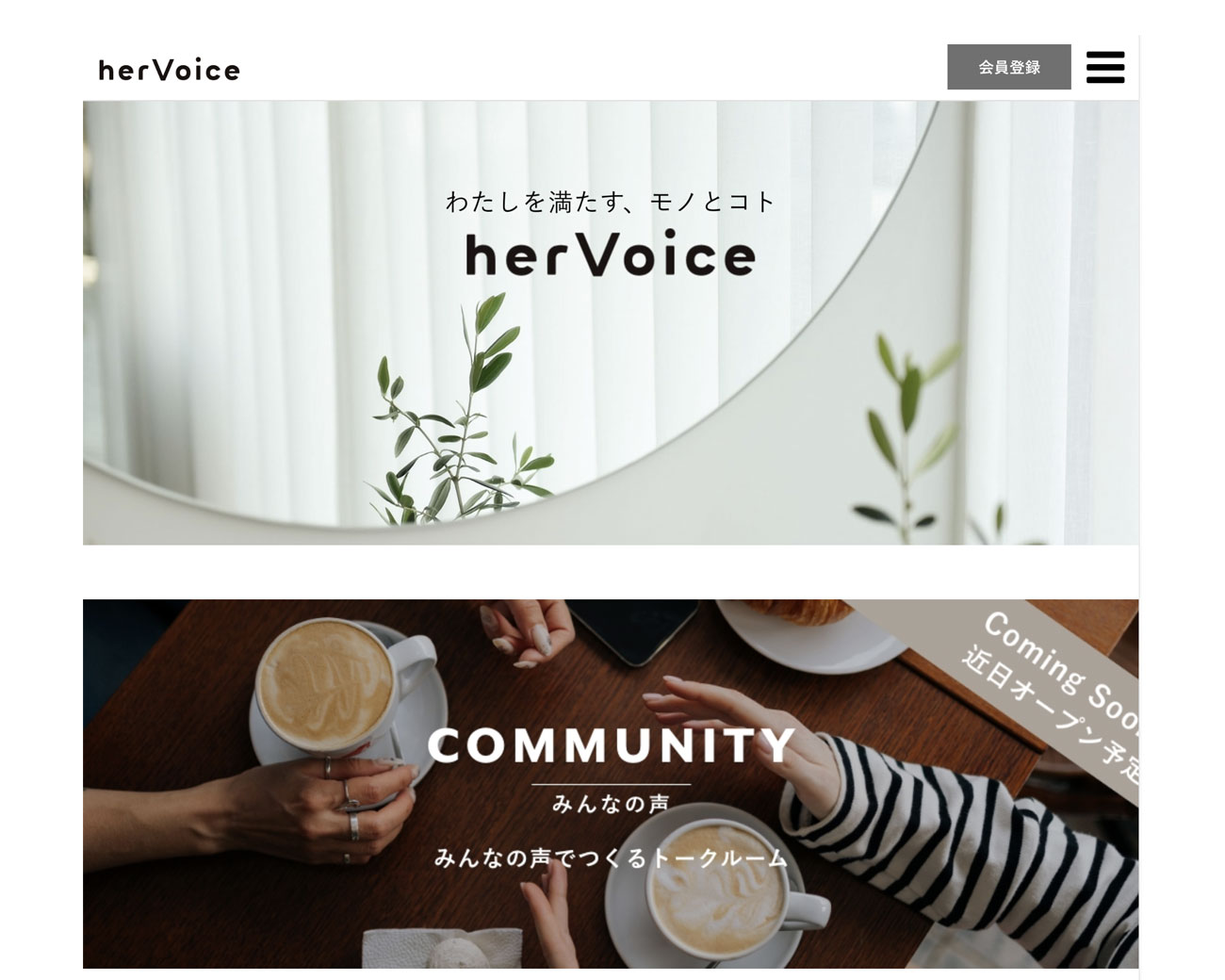Click the large herVoice title in banner
Viewport: 1225px width, 980px height.
pos(611,253)
